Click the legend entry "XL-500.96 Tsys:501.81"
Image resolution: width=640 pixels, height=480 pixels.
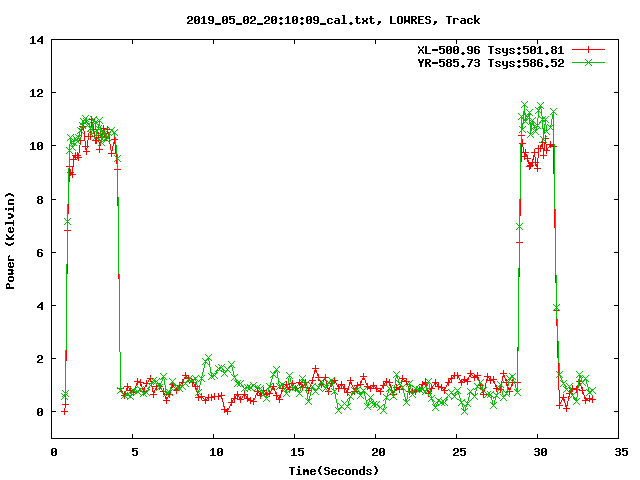point(491,50)
